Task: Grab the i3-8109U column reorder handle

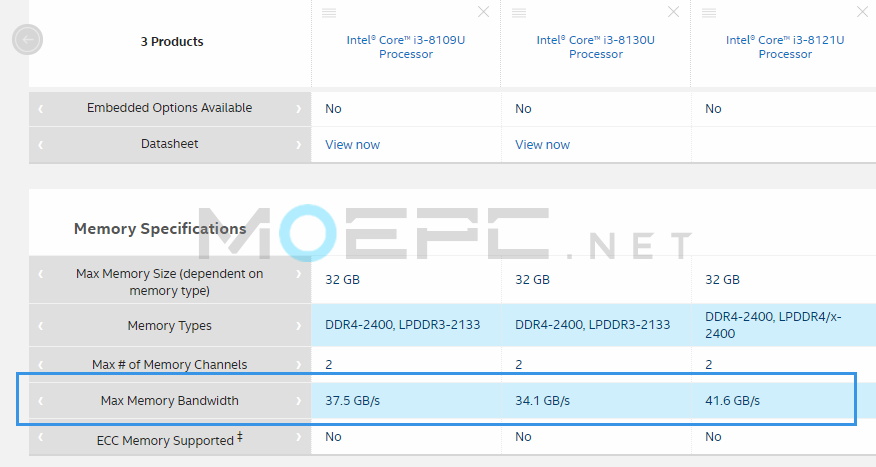Action: pyautogui.click(x=329, y=13)
